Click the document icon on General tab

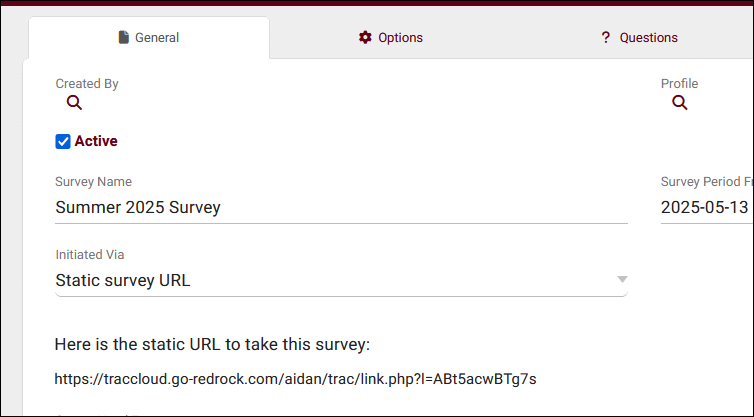point(123,38)
